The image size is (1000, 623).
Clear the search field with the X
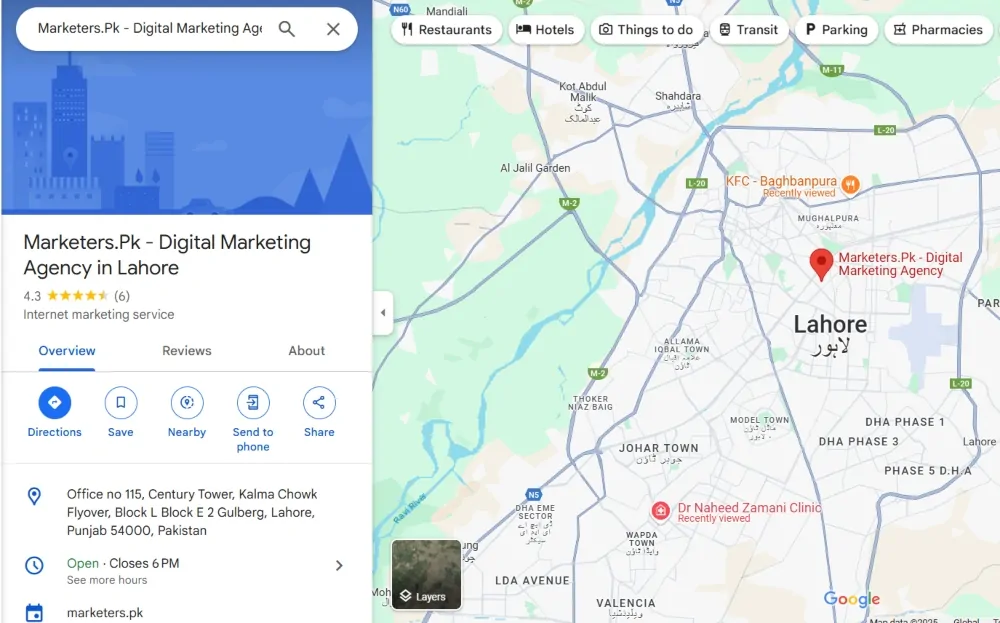(x=333, y=30)
